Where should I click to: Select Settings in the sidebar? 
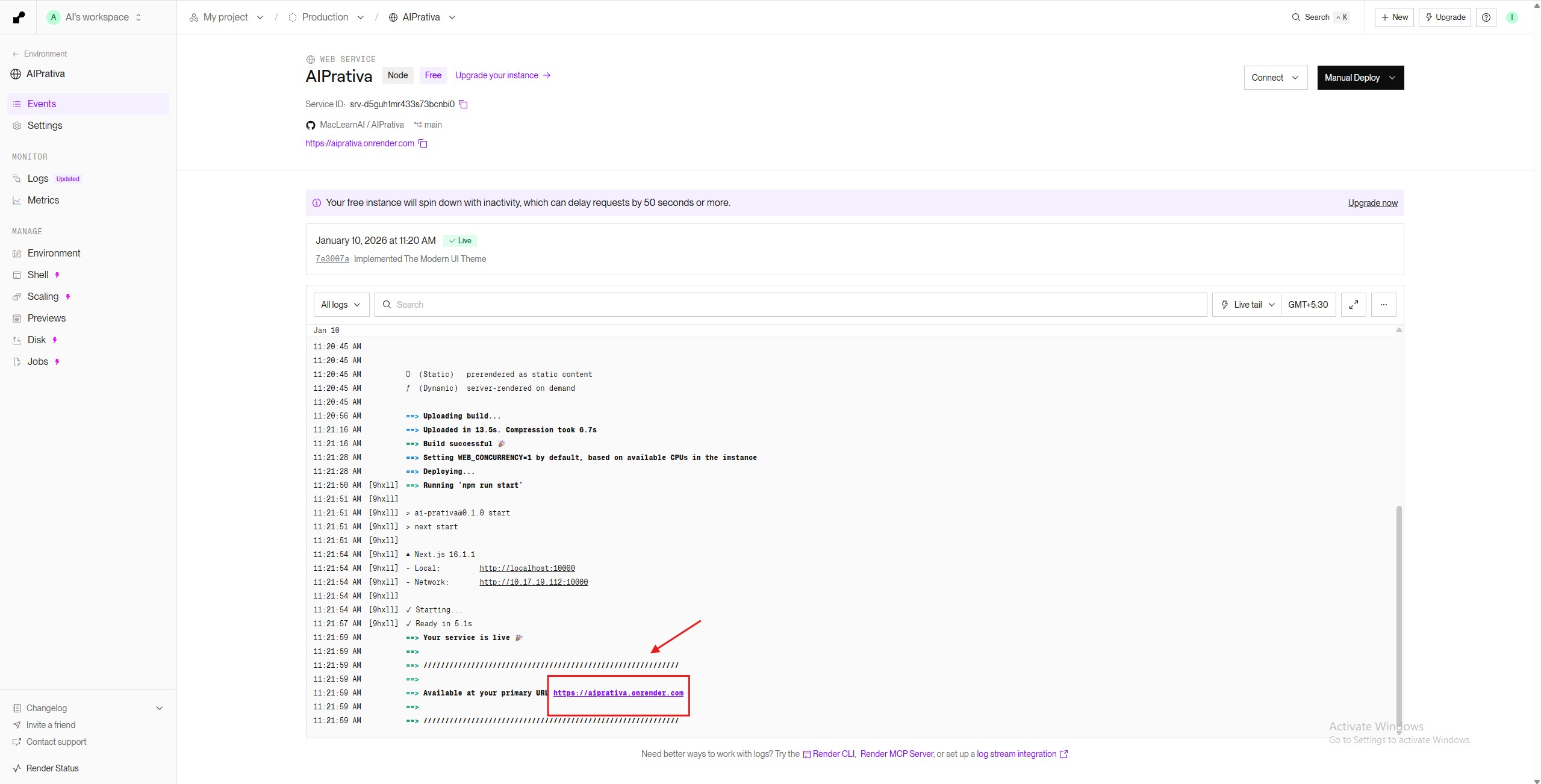click(x=45, y=126)
